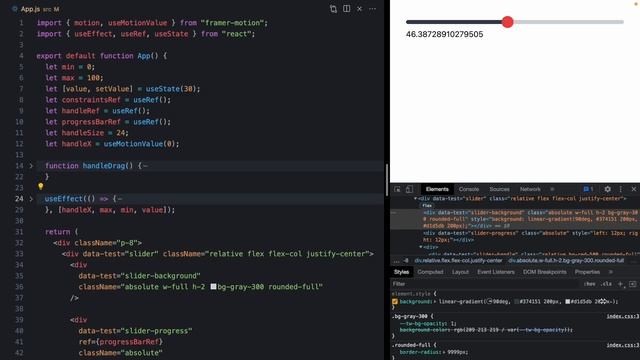Show more DevTools main tabs chevron
This screenshot has width=640, height=360.
pos(552,189)
